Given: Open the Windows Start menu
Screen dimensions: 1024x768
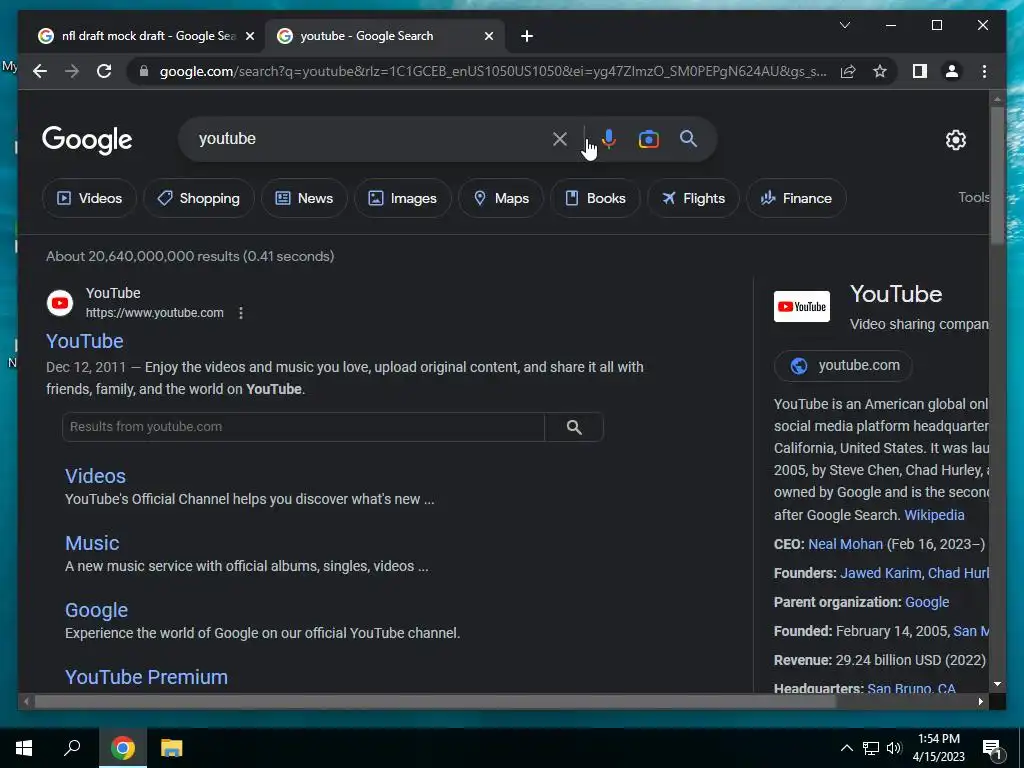Looking at the screenshot, I should (24, 748).
